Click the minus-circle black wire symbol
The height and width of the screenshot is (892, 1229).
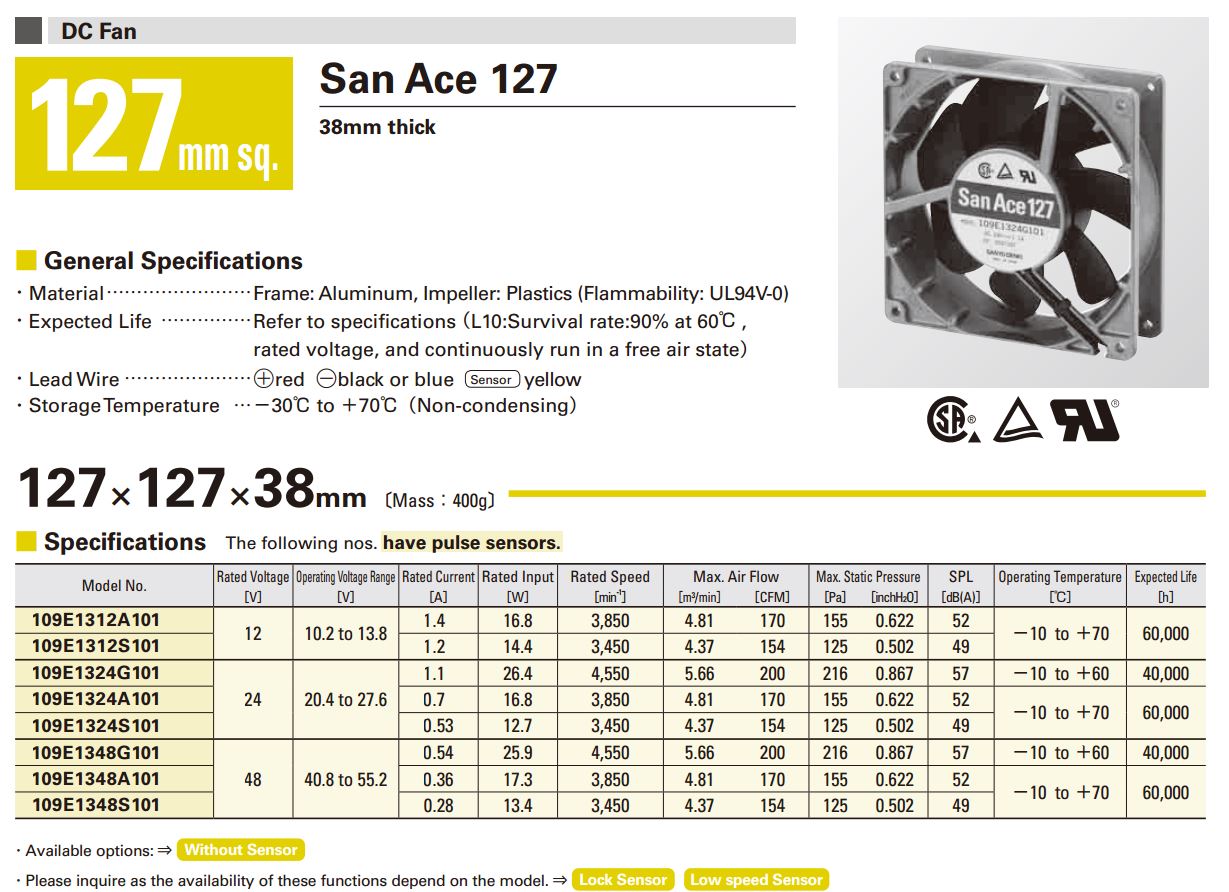tap(326, 379)
